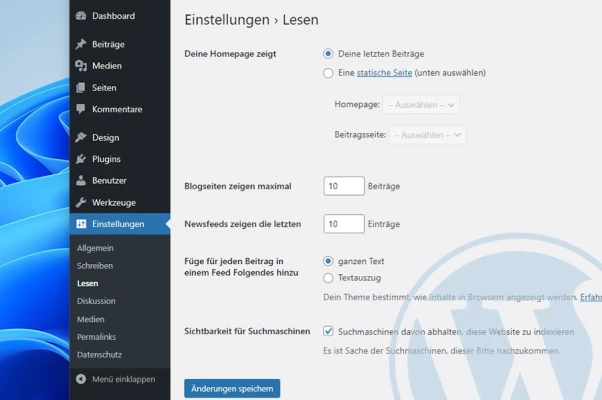The image size is (602, 400).
Task: Click the 'Deine Homepage zeigt' label
Action: [x=230, y=54]
